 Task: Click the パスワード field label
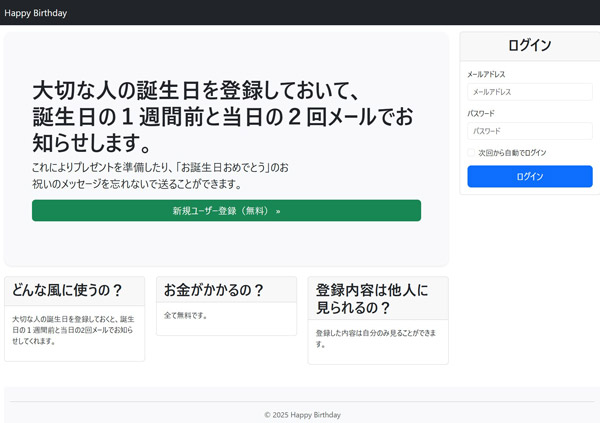pyautogui.click(x=481, y=114)
